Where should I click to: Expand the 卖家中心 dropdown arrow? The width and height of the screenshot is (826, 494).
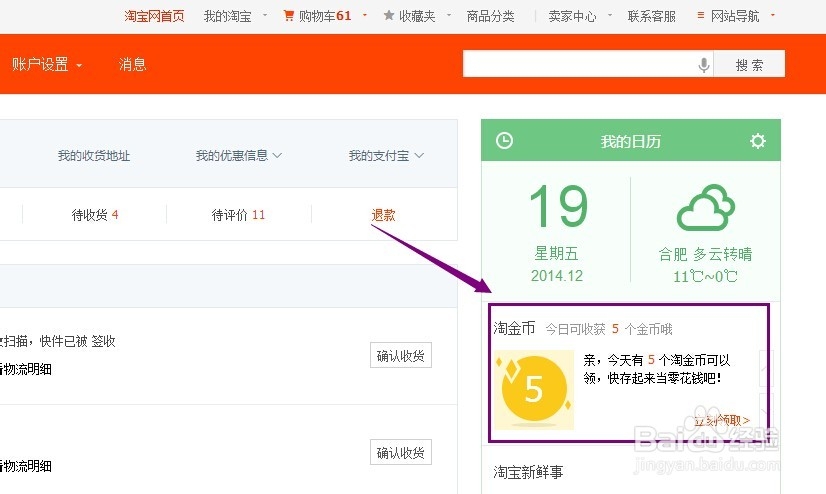pyautogui.click(x=609, y=15)
